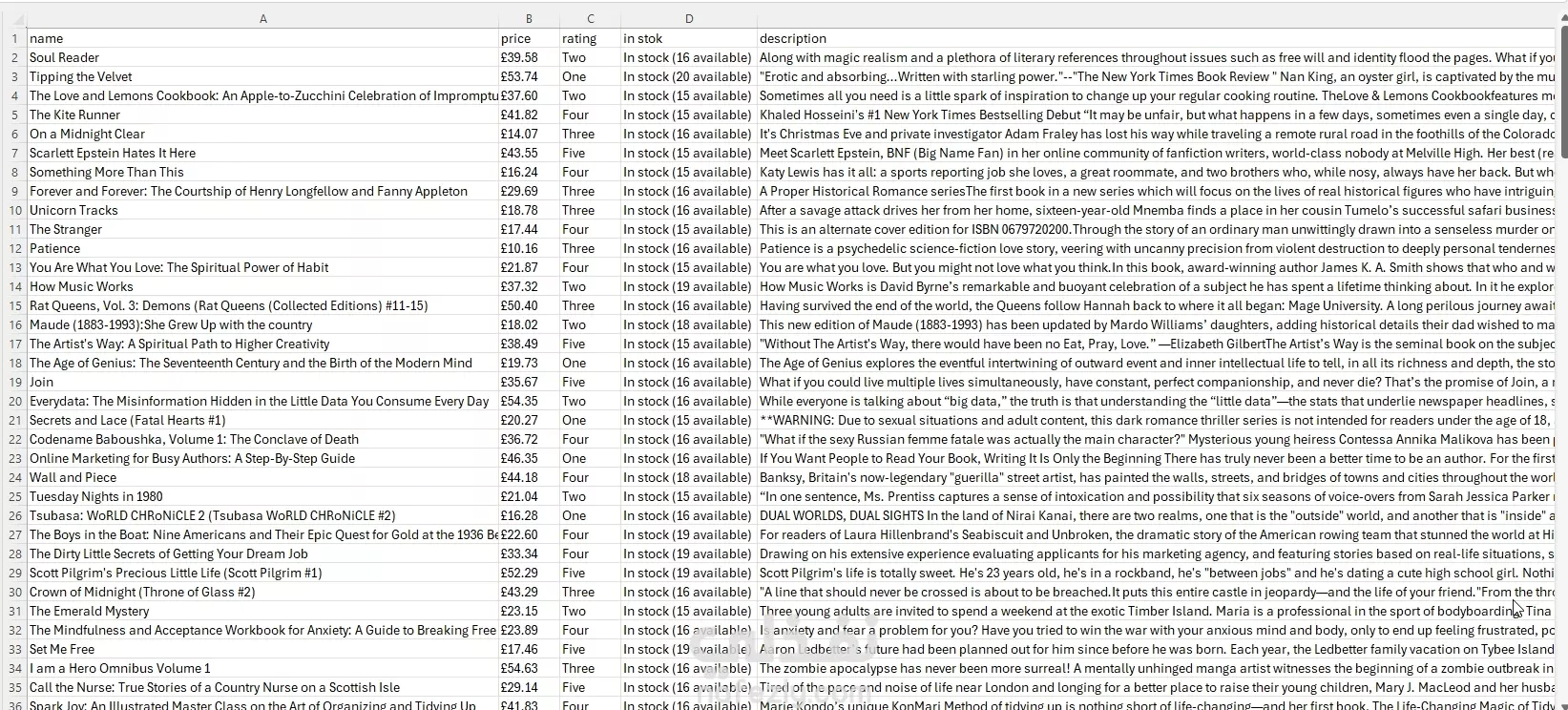Click the select-all corner of the sheet

pos(13,18)
